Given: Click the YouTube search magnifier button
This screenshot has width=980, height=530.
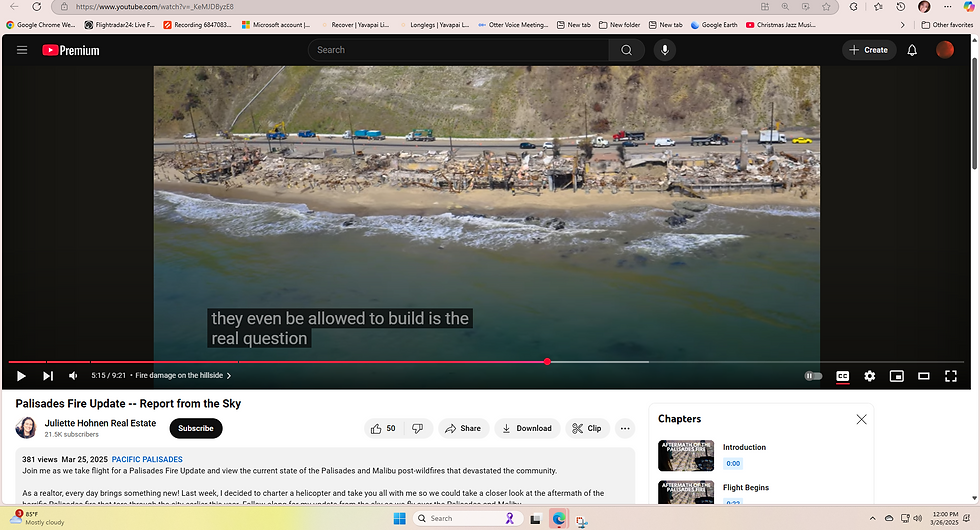Looking at the screenshot, I should click(x=626, y=50).
